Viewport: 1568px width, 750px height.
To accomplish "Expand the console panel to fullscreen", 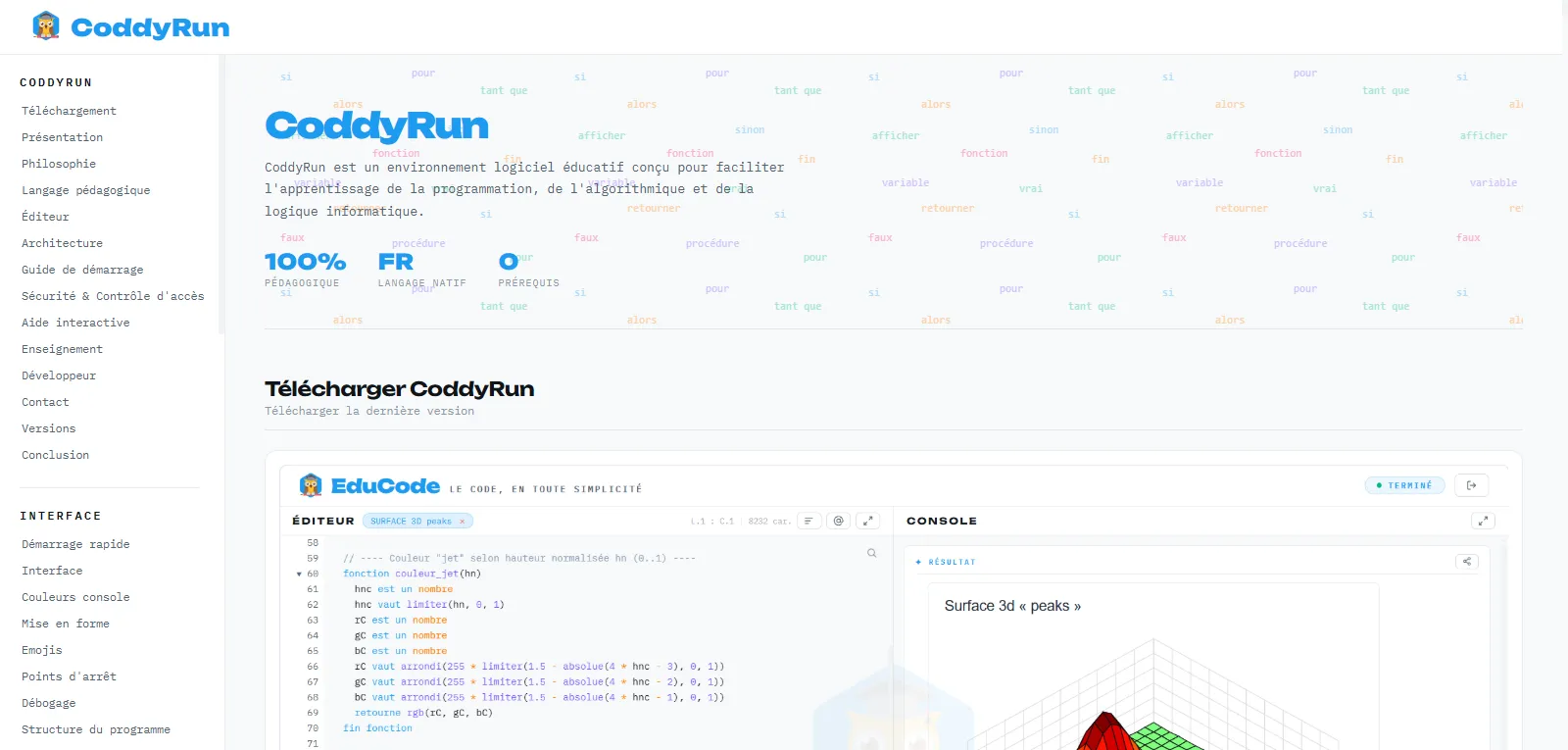I will [x=1483, y=521].
